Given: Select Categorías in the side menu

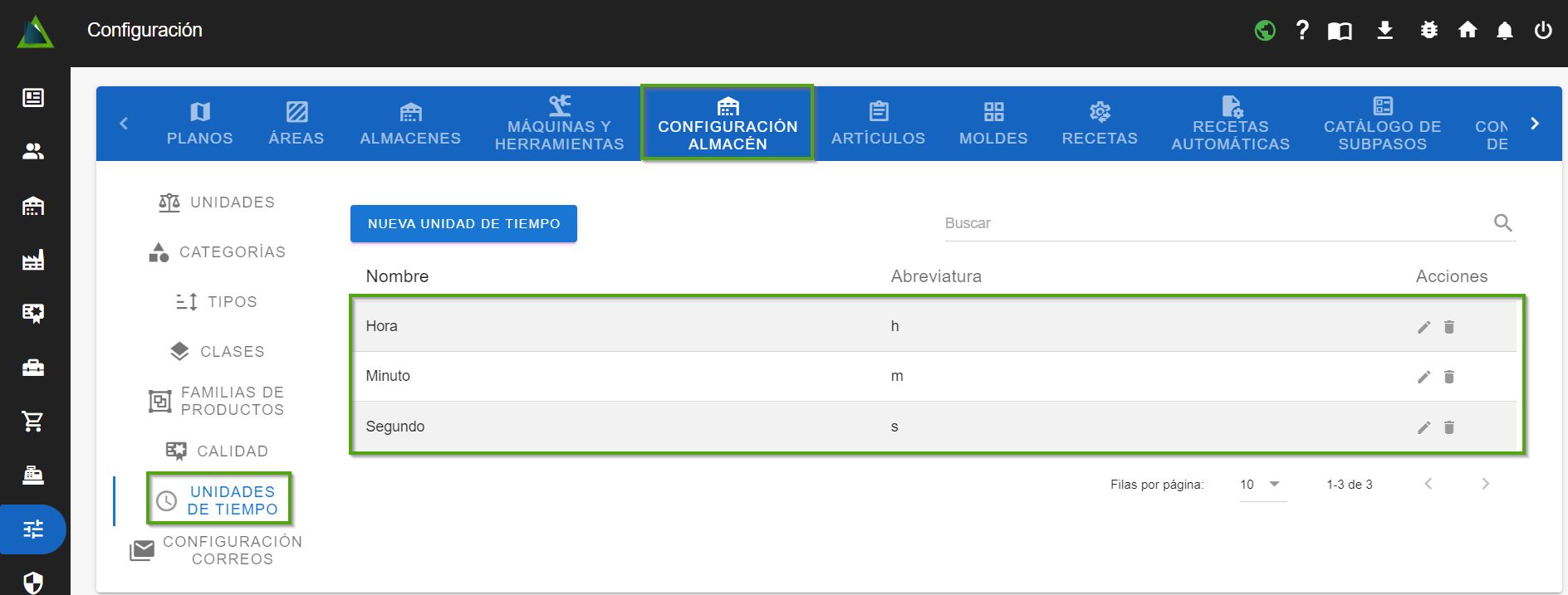Looking at the screenshot, I should click(x=218, y=252).
